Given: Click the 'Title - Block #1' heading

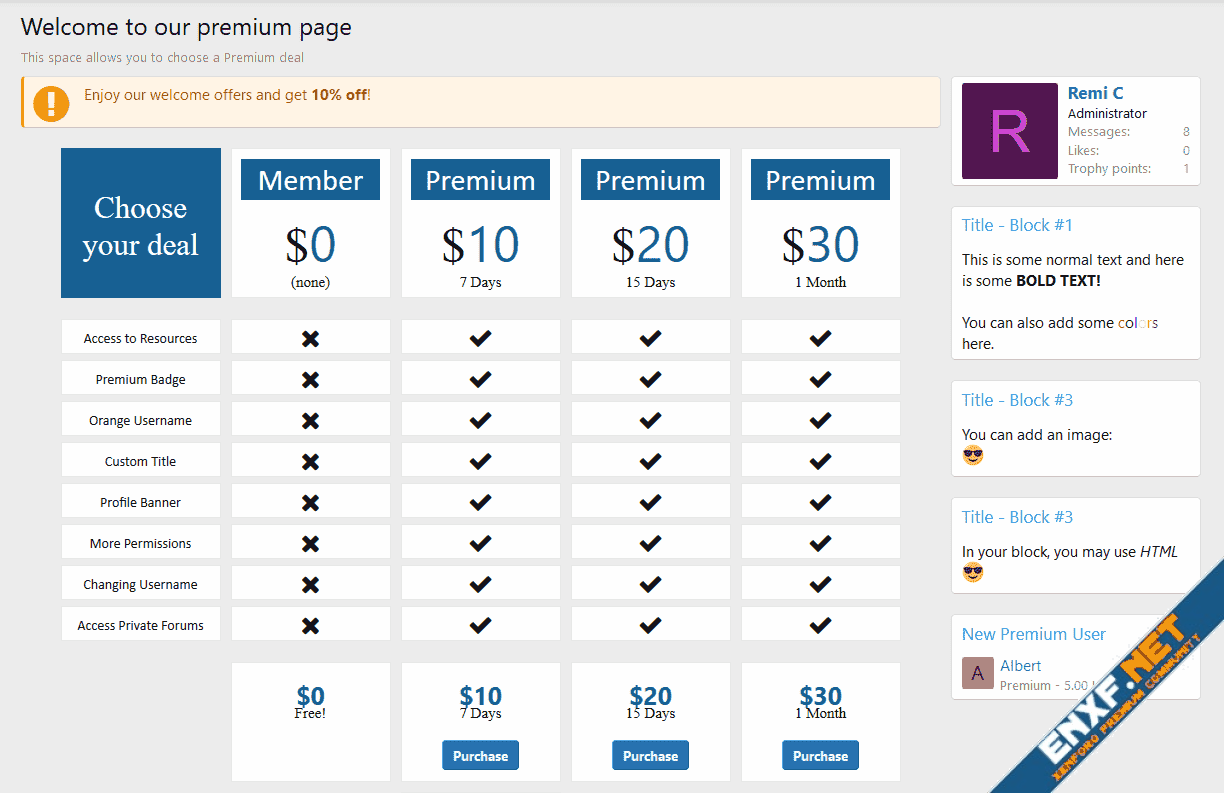Looking at the screenshot, I should (x=1017, y=225).
